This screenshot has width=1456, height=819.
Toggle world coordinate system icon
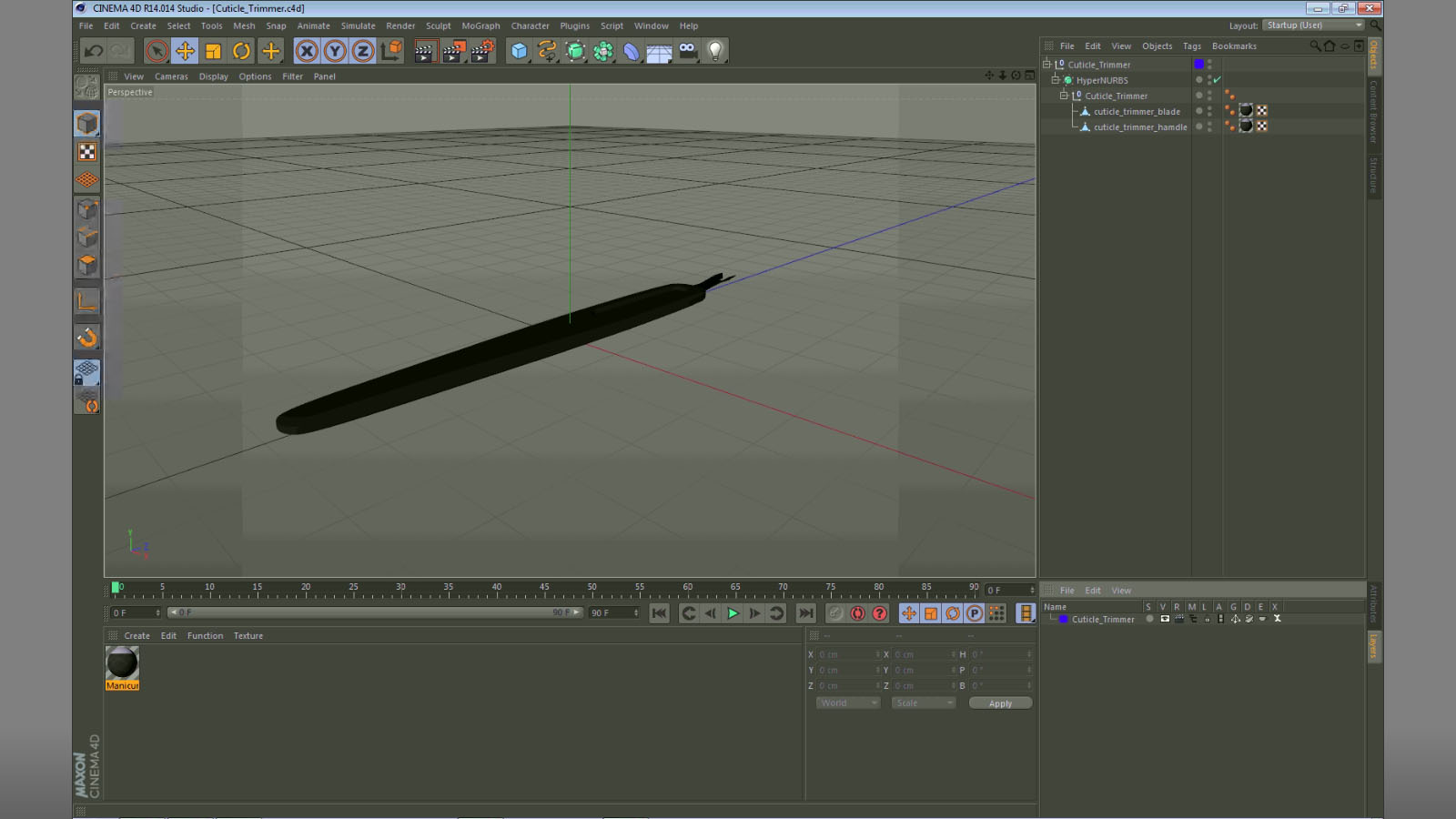click(391, 51)
